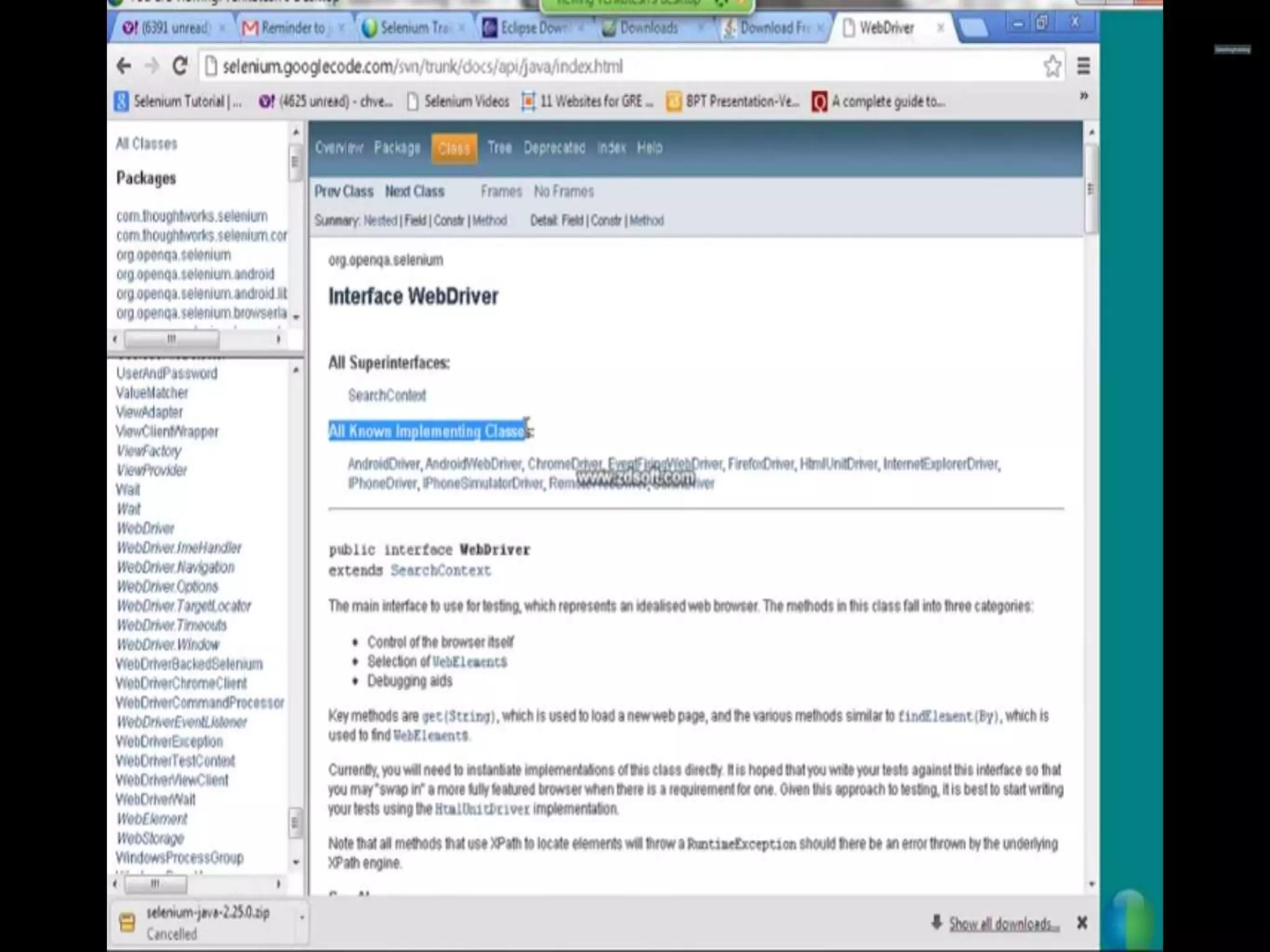
Task: Open the Tree navigation tab
Action: tap(499, 148)
